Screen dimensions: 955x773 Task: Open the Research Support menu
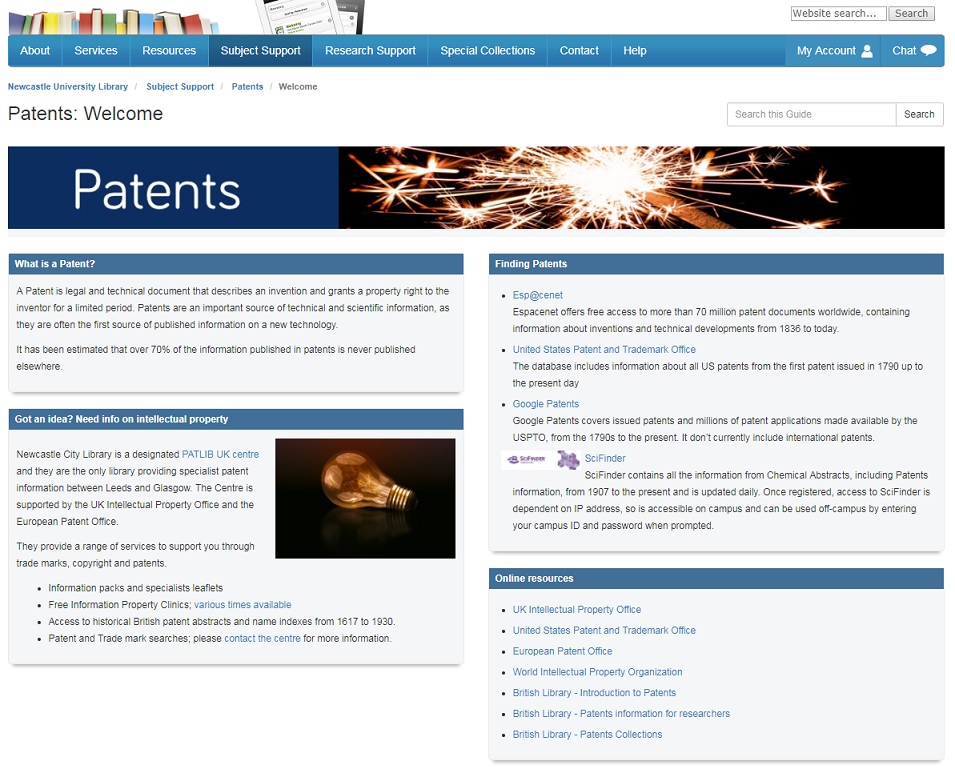click(370, 51)
